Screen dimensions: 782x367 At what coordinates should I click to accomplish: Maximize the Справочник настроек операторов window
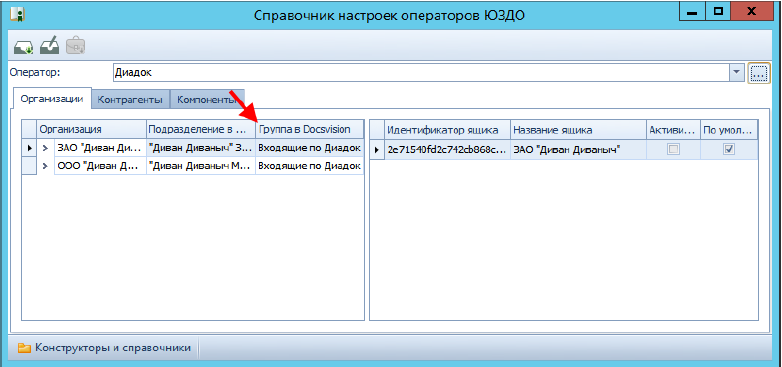pyautogui.click(x=719, y=11)
